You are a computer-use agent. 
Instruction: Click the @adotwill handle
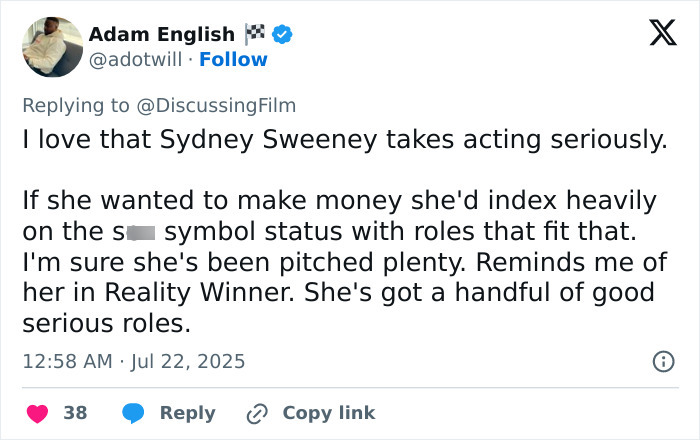tap(136, 59)
